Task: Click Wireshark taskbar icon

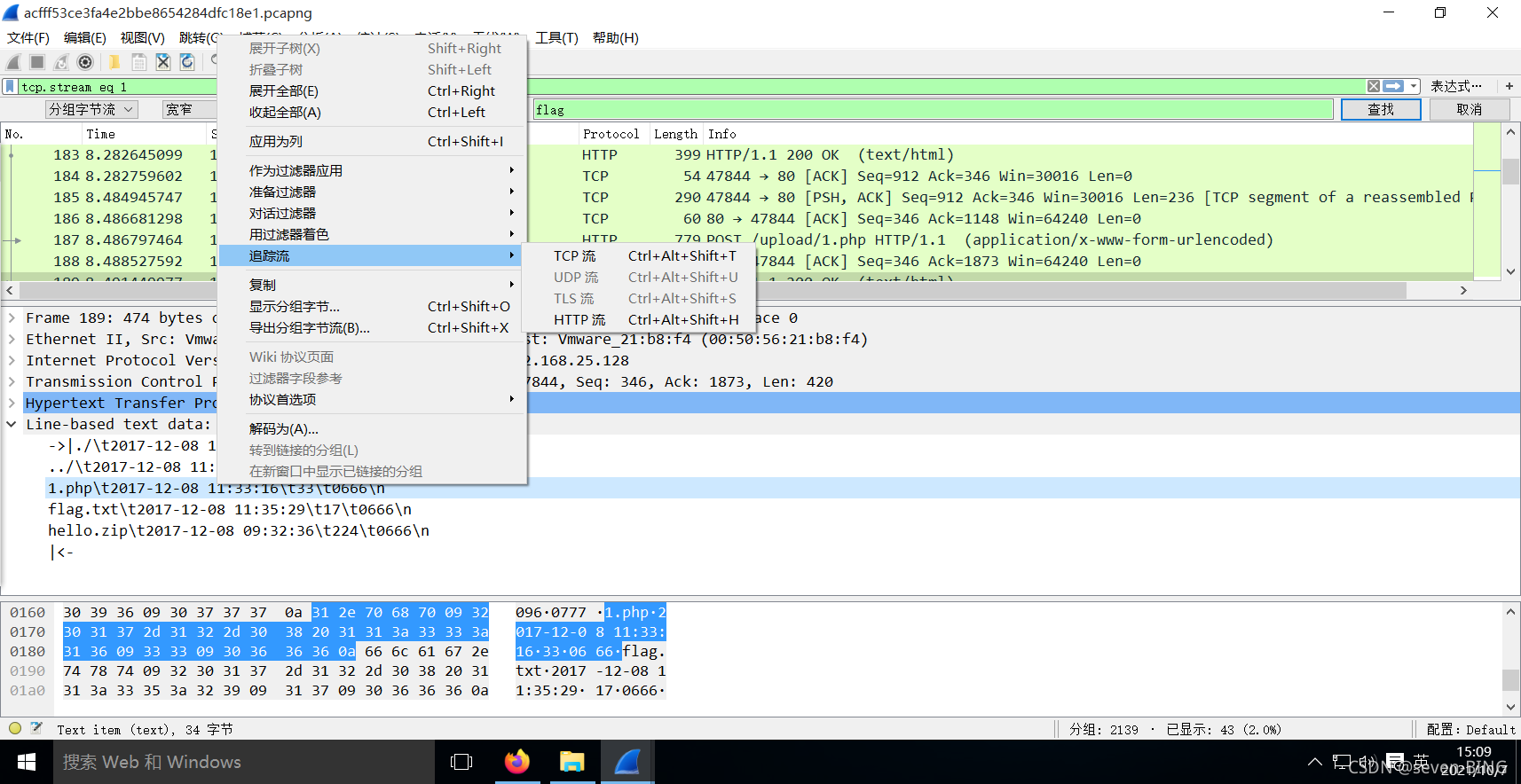Action: pos(627,762)
